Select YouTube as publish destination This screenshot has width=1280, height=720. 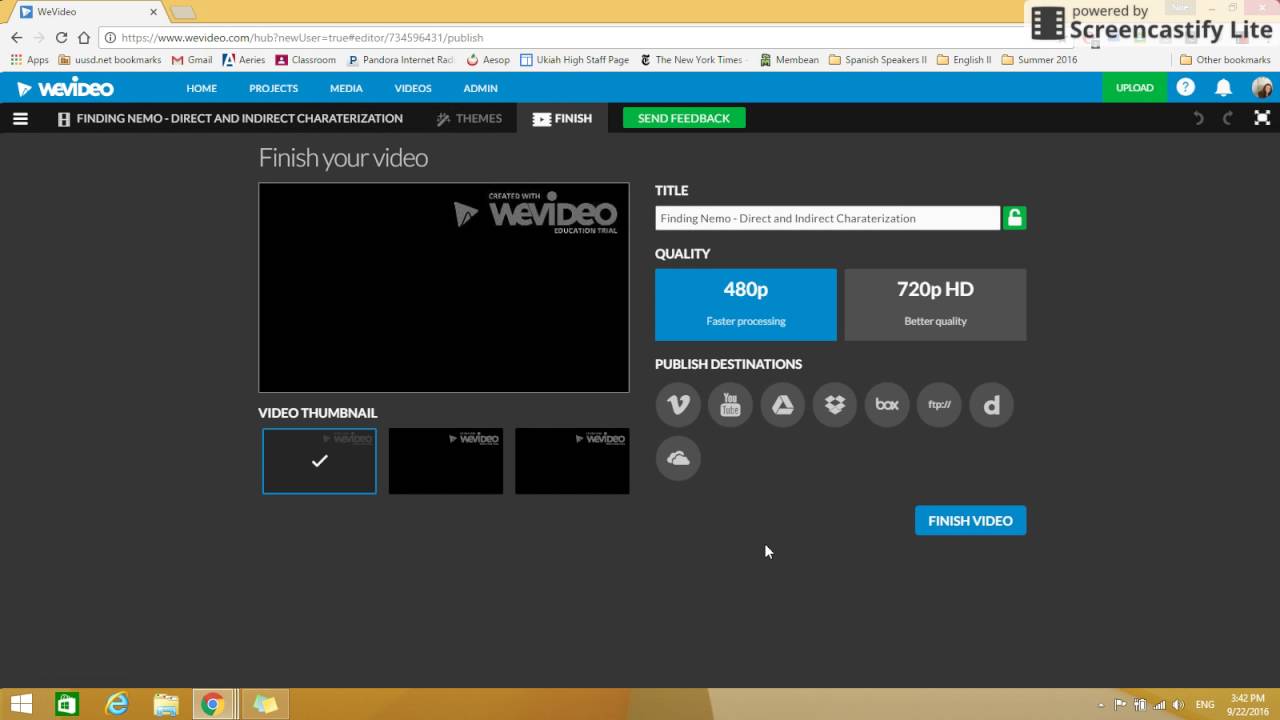click(x=730, y=405)
